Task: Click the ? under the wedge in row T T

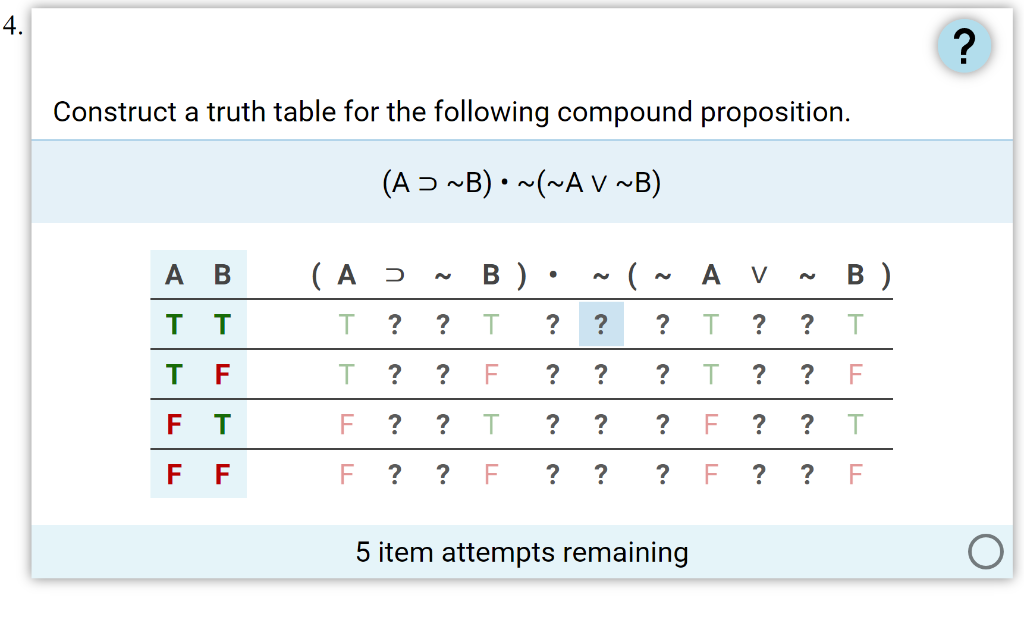Action: click(758, 324)
